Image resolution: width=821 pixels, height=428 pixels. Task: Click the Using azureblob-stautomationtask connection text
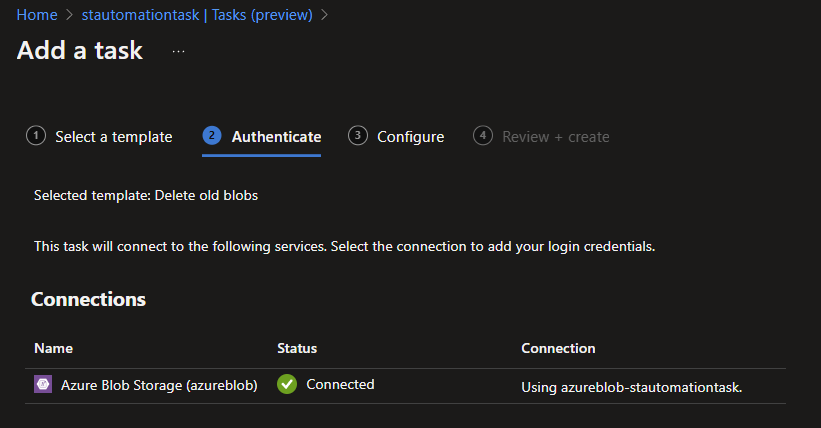tap(631, 386)
